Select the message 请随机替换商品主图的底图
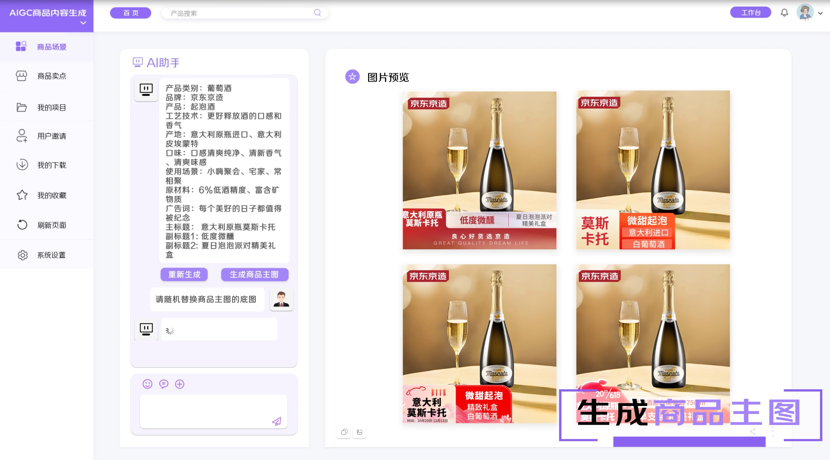Image resolution: width=830 pixels, height=460 pixels. [206, 299]
